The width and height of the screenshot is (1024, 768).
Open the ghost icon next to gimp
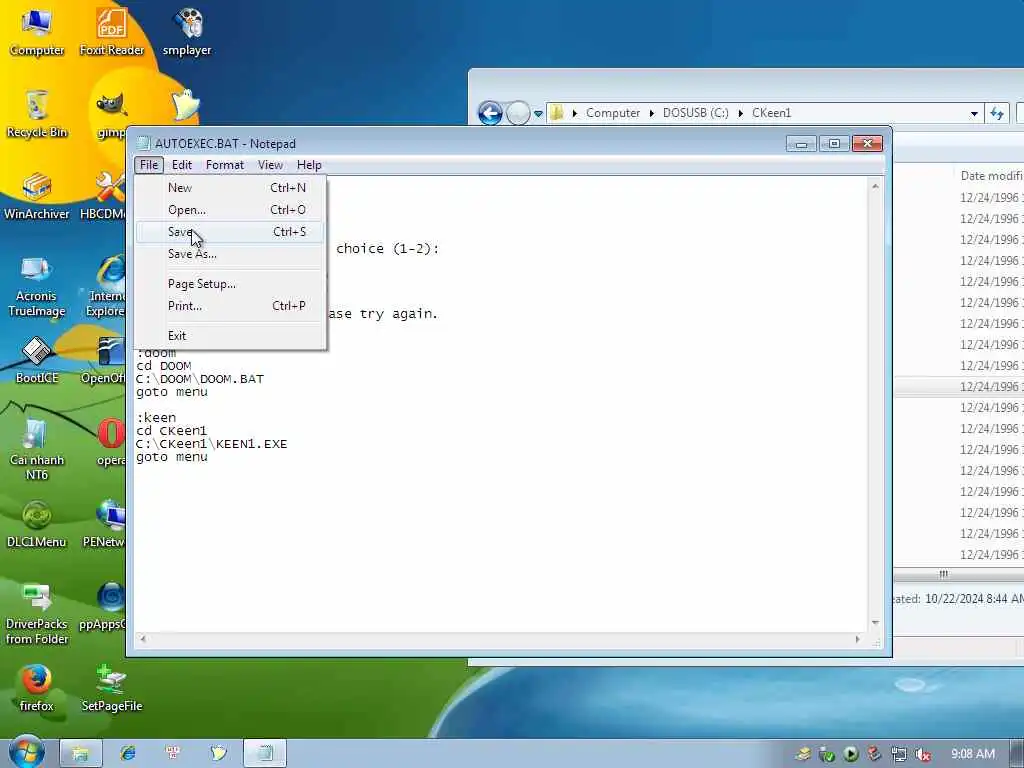[x=184, y=104]
